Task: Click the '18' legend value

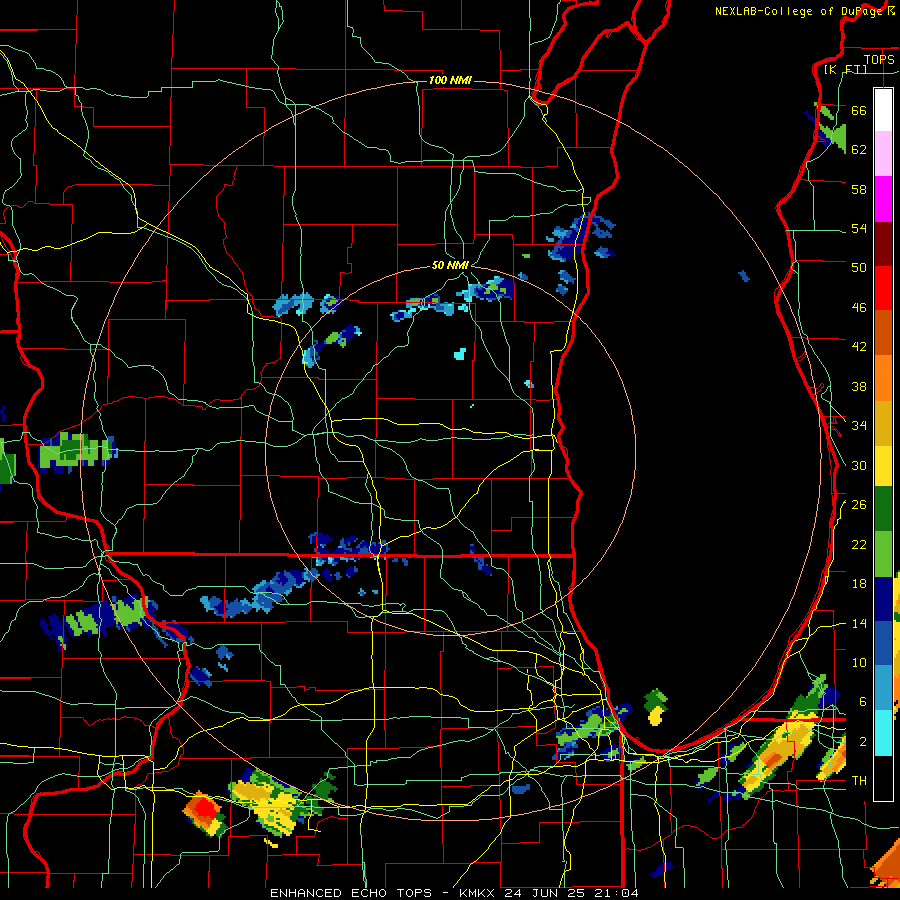Action: [x=859, y=584]
